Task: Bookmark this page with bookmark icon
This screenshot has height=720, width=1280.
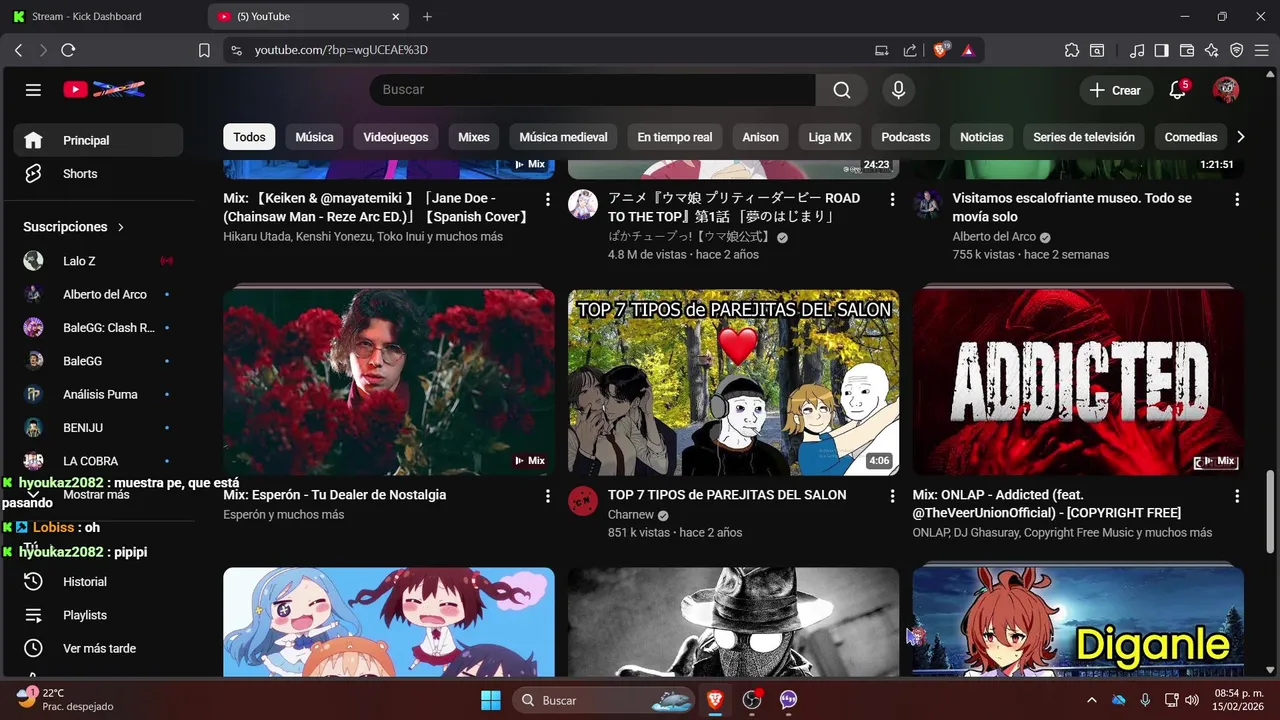Action: tap(204, 50)
